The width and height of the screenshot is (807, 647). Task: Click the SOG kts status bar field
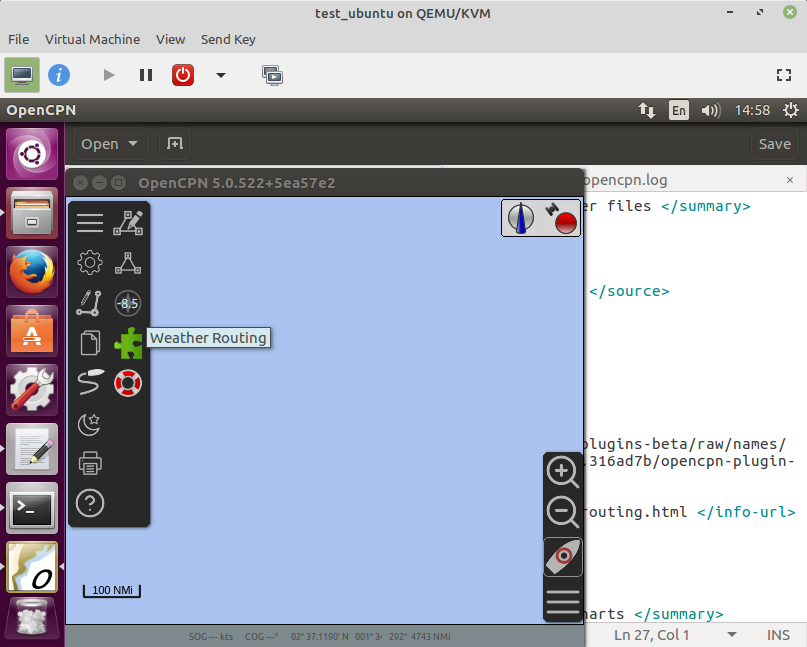(210, 637)
